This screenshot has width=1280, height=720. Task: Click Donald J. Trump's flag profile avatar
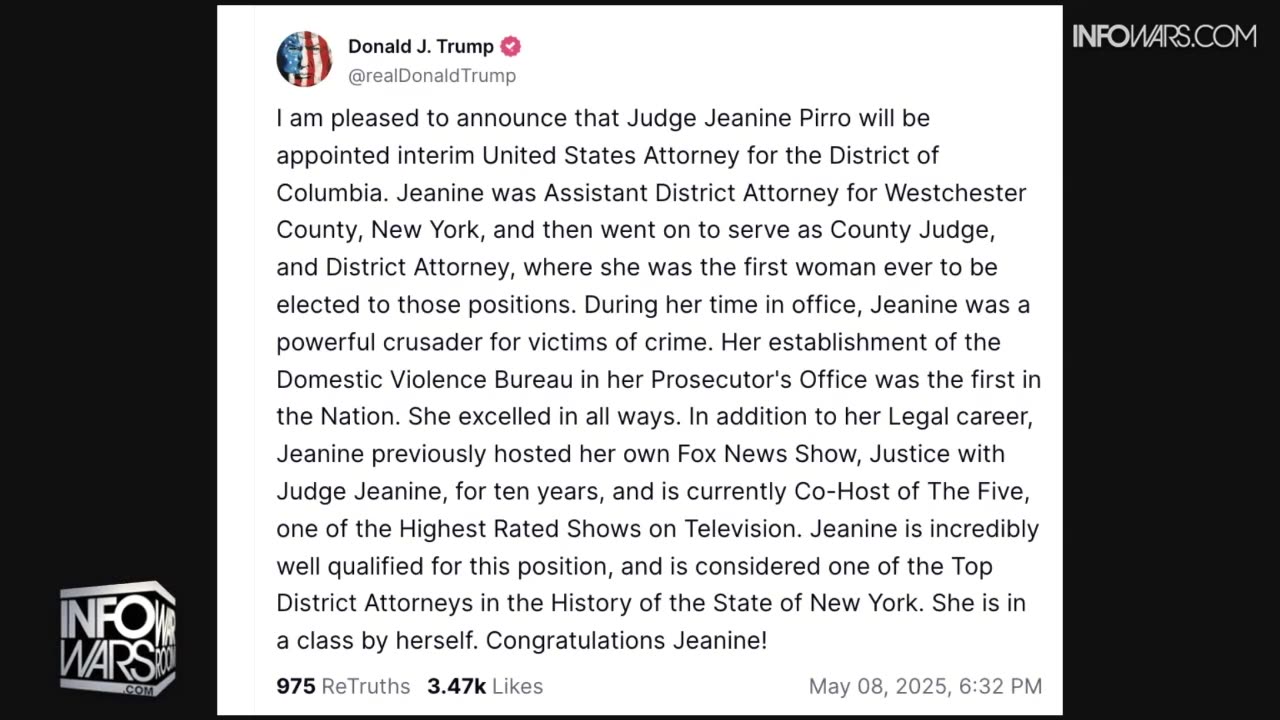[x=304, y=59]
